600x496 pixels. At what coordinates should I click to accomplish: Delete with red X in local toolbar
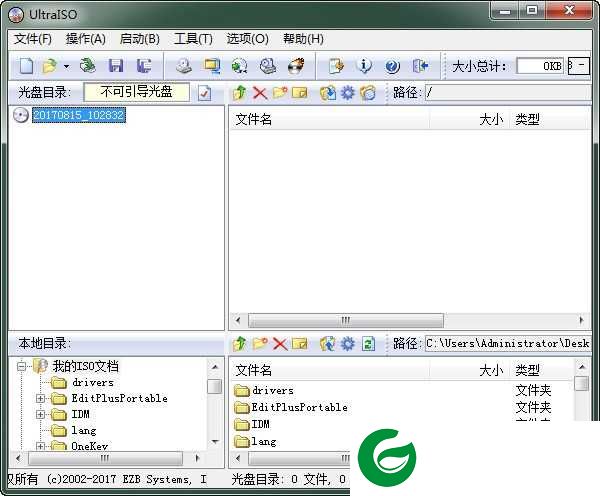(x=280, y=344)
